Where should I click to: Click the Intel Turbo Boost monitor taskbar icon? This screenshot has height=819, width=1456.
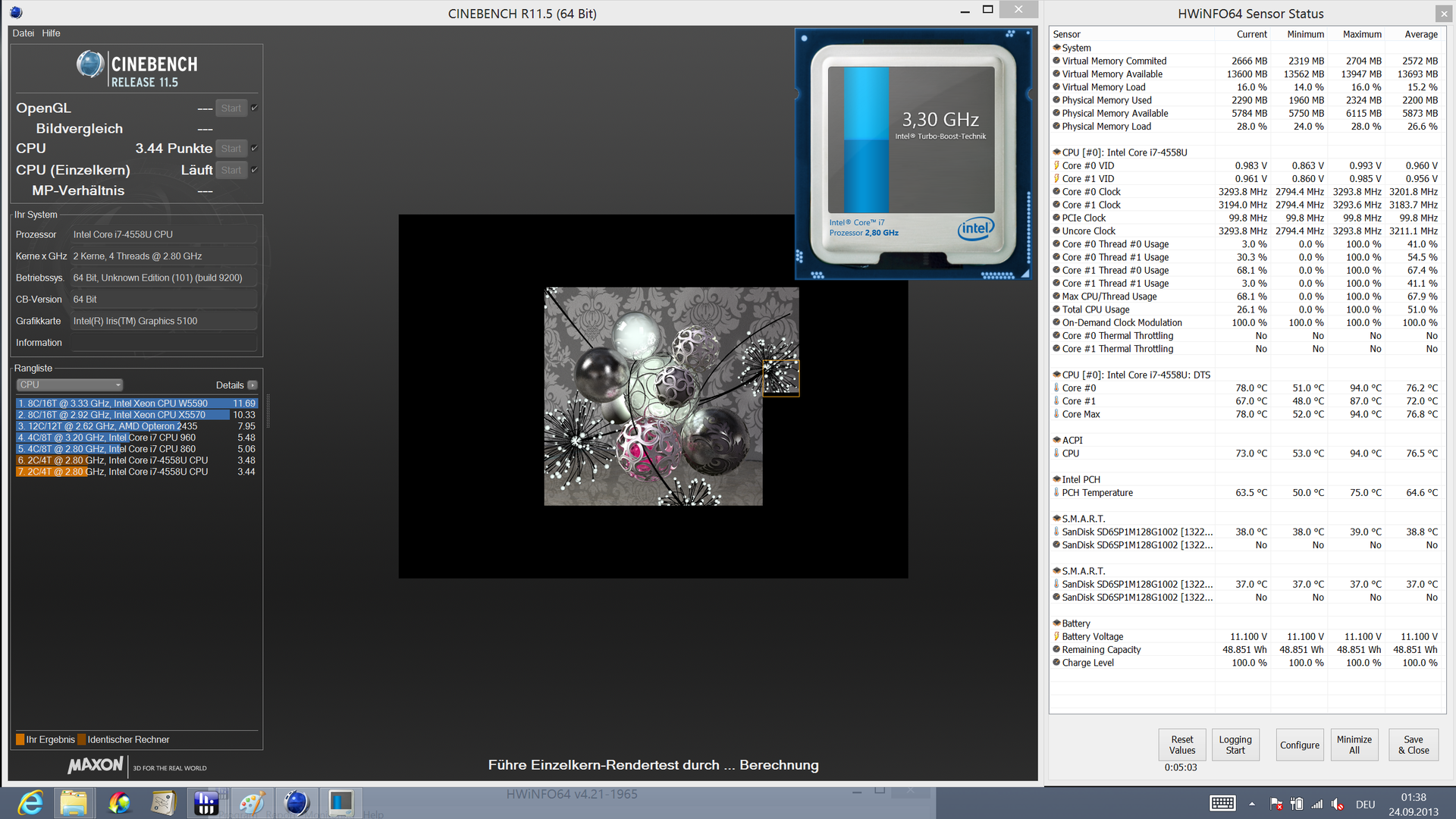point(340,802)
